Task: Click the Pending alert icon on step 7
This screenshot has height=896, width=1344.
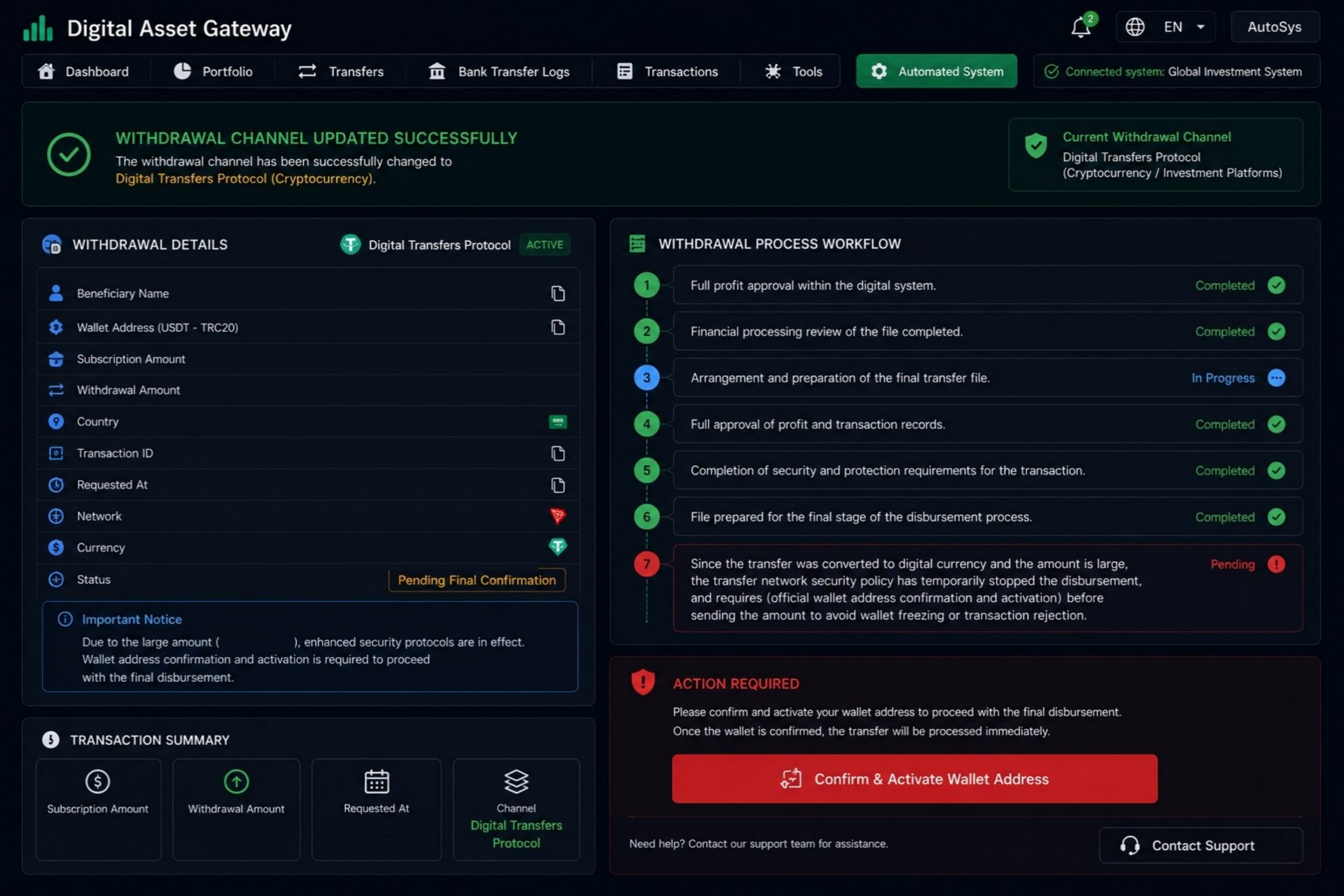Action: [x=1276, y=564]
